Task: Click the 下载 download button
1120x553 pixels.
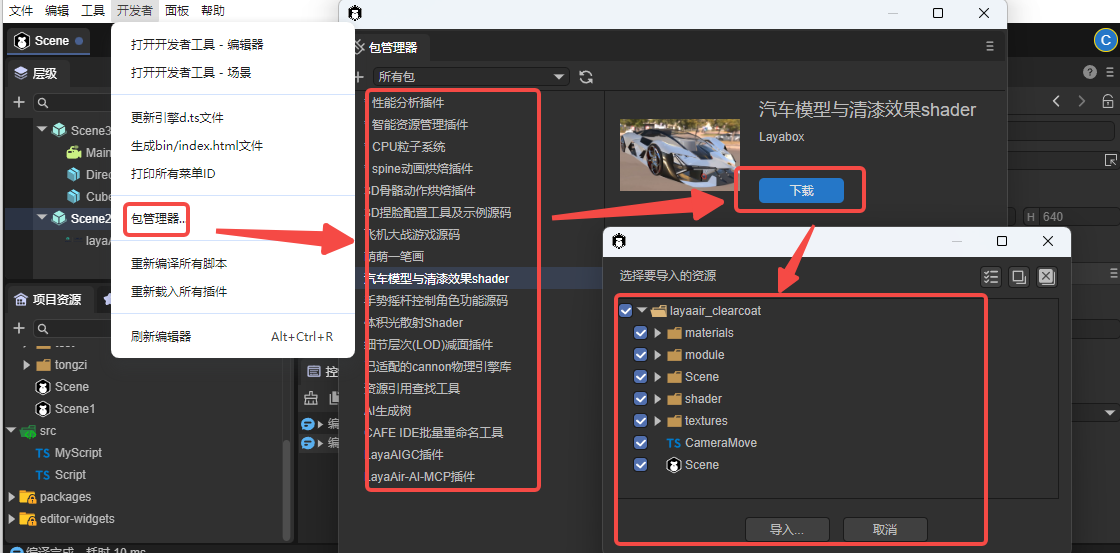Action: coord(801,191)
